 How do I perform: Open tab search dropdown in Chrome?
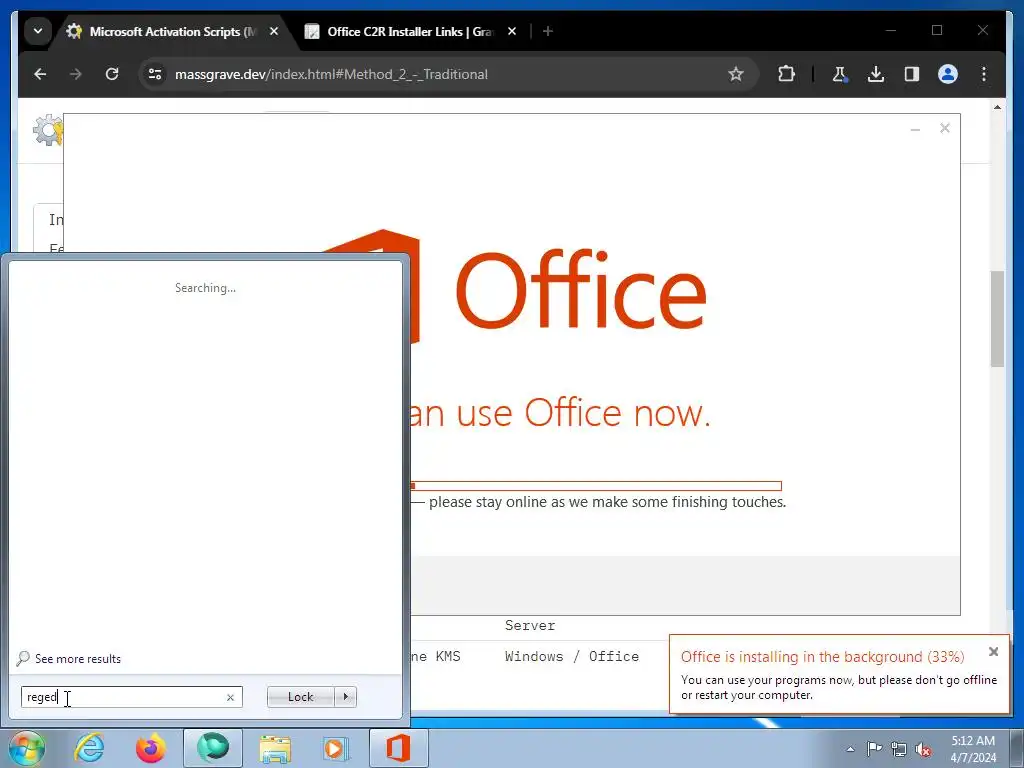click(38, 31)
